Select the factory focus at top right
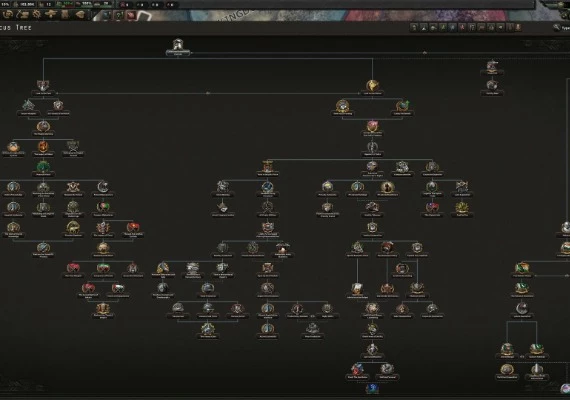Screen dimensions: 570x400 pyautogui.click(x=492, y=66)
